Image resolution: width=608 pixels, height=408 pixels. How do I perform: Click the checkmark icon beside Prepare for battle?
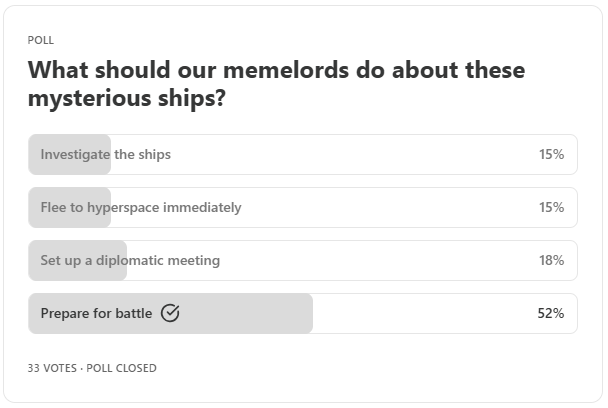coord(170,314)
